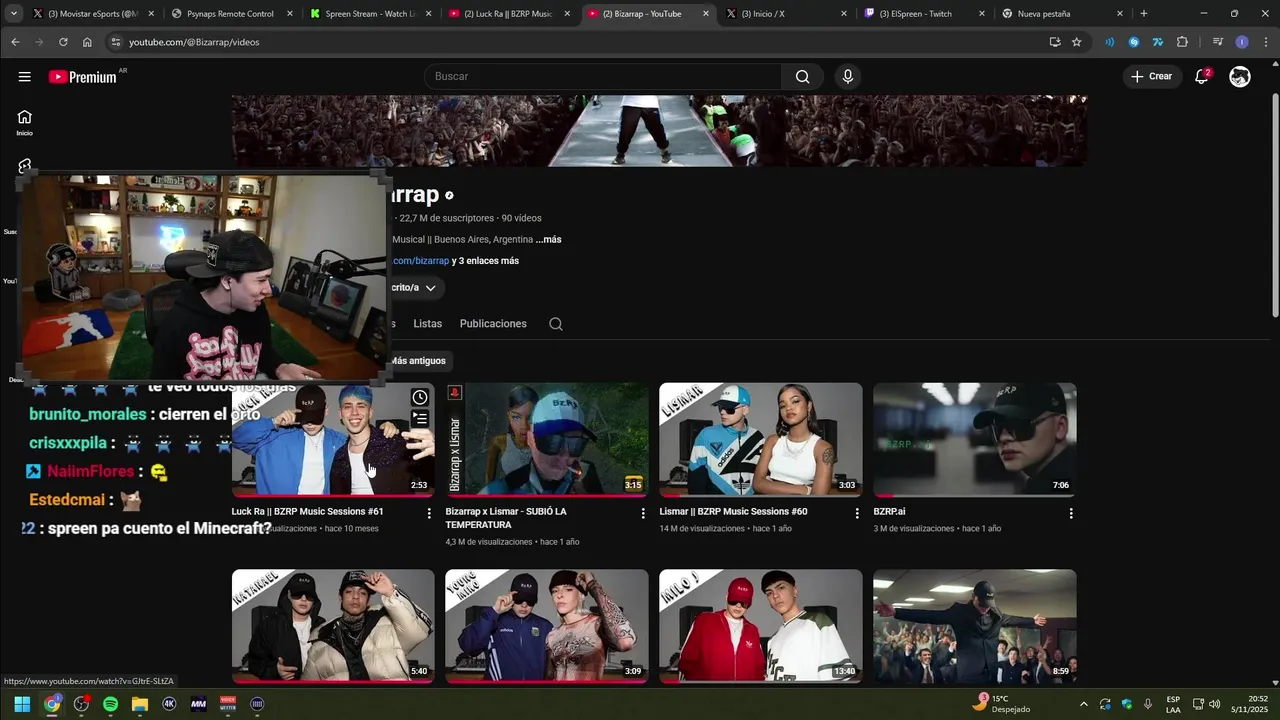Open the Publicaciones channel tab
The height and width of the screenshot is (720, 1280).
(x=493, y=324)
